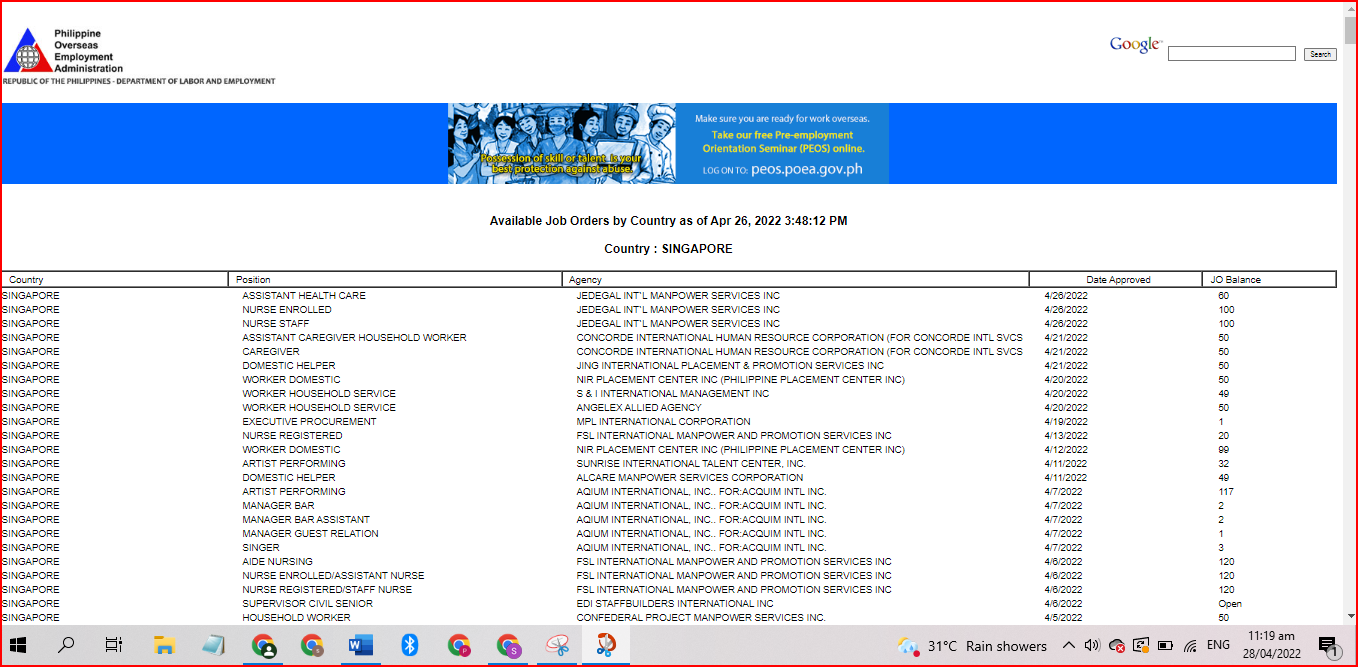Image resolution: width=1358 pixels, height=667 pixels.
Task: Click the Google logo beside the search box
Action: (1135, 45)
